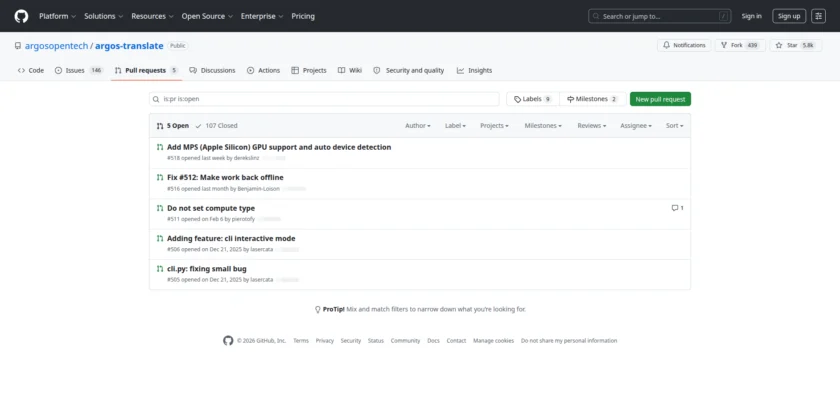Open the footer Status link
The height and width of the screenshot is (405, 840).
376,341
